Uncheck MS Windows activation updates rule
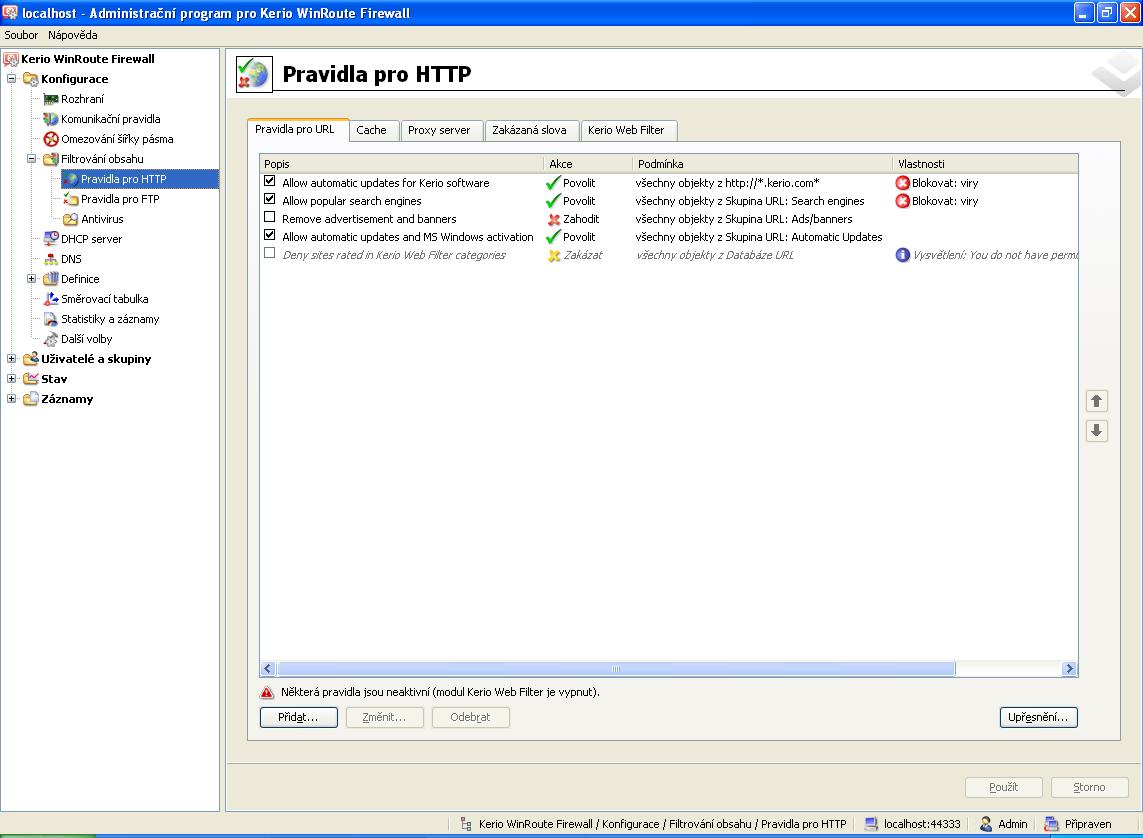This screenshot has width=1143, height=838. tap(270, 235)
